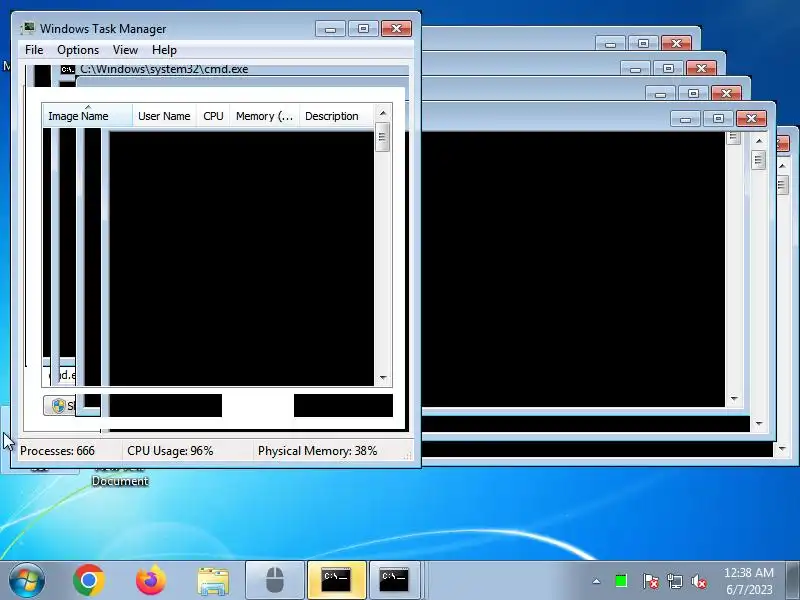Close the Windows Task Manager window
800x600 pixels.
coord(396,29)
